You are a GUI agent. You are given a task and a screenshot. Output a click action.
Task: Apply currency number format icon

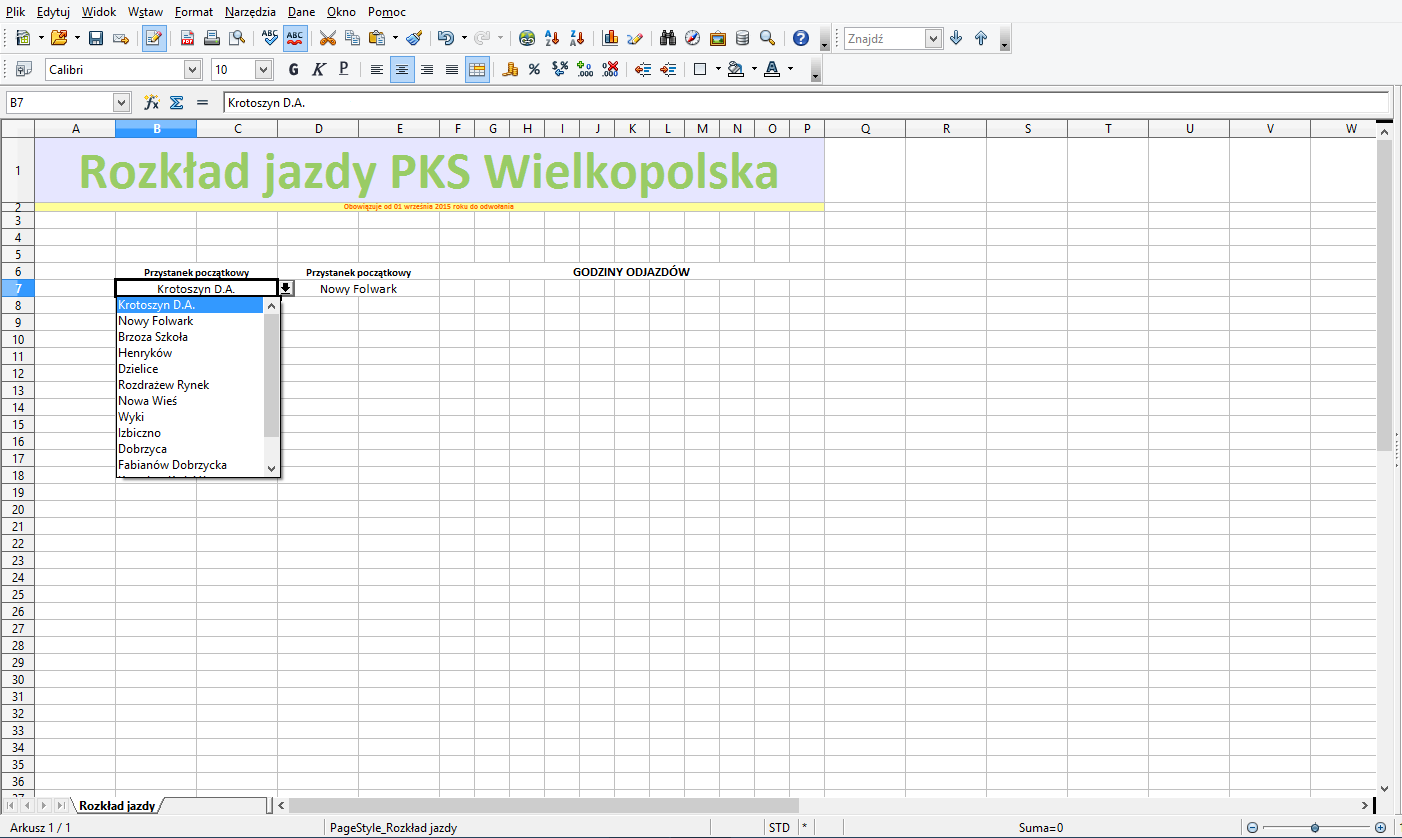click(x=510, y=69)
